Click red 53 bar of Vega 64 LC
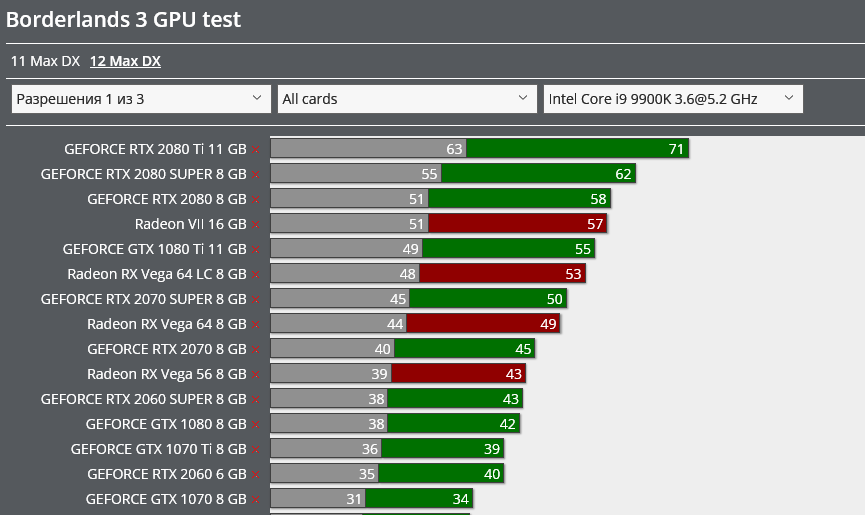Screen dimensions: 865x515 503,273
